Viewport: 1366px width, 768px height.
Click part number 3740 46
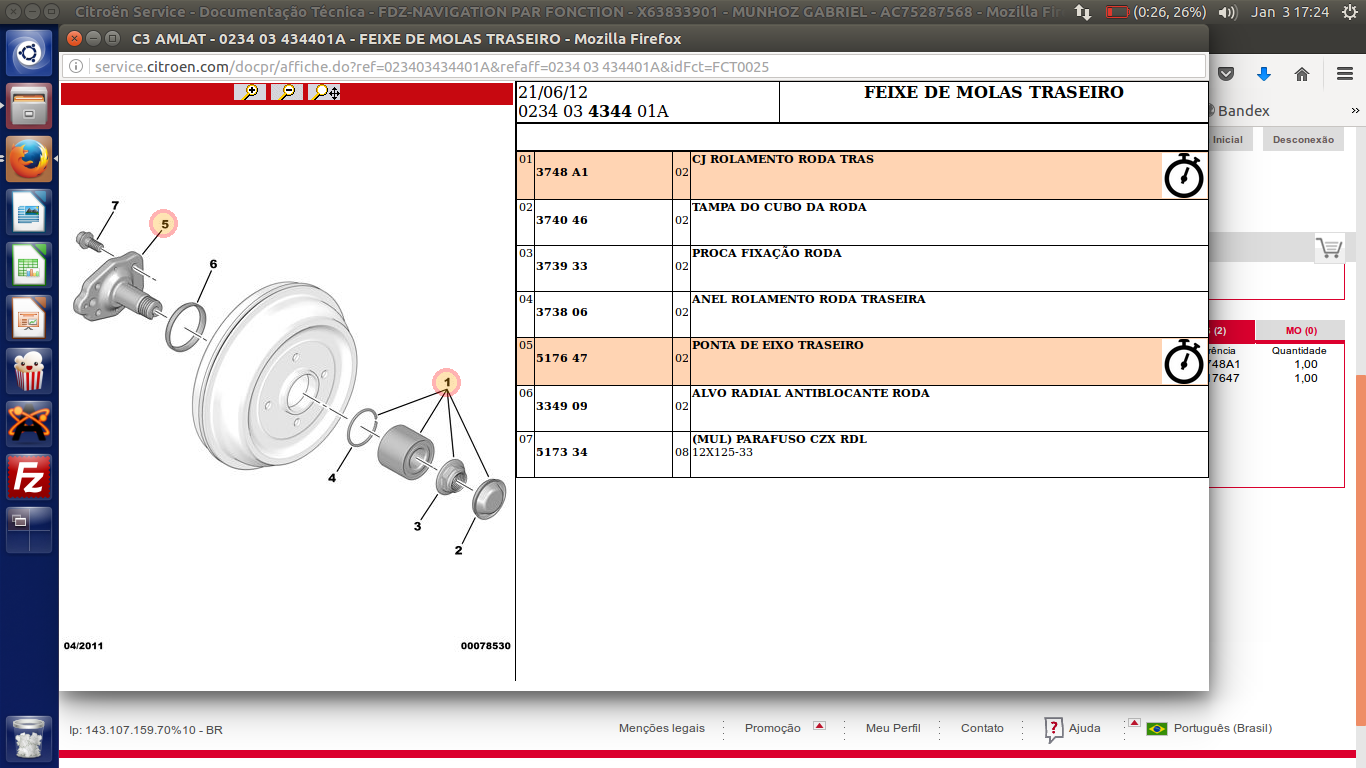562,220
